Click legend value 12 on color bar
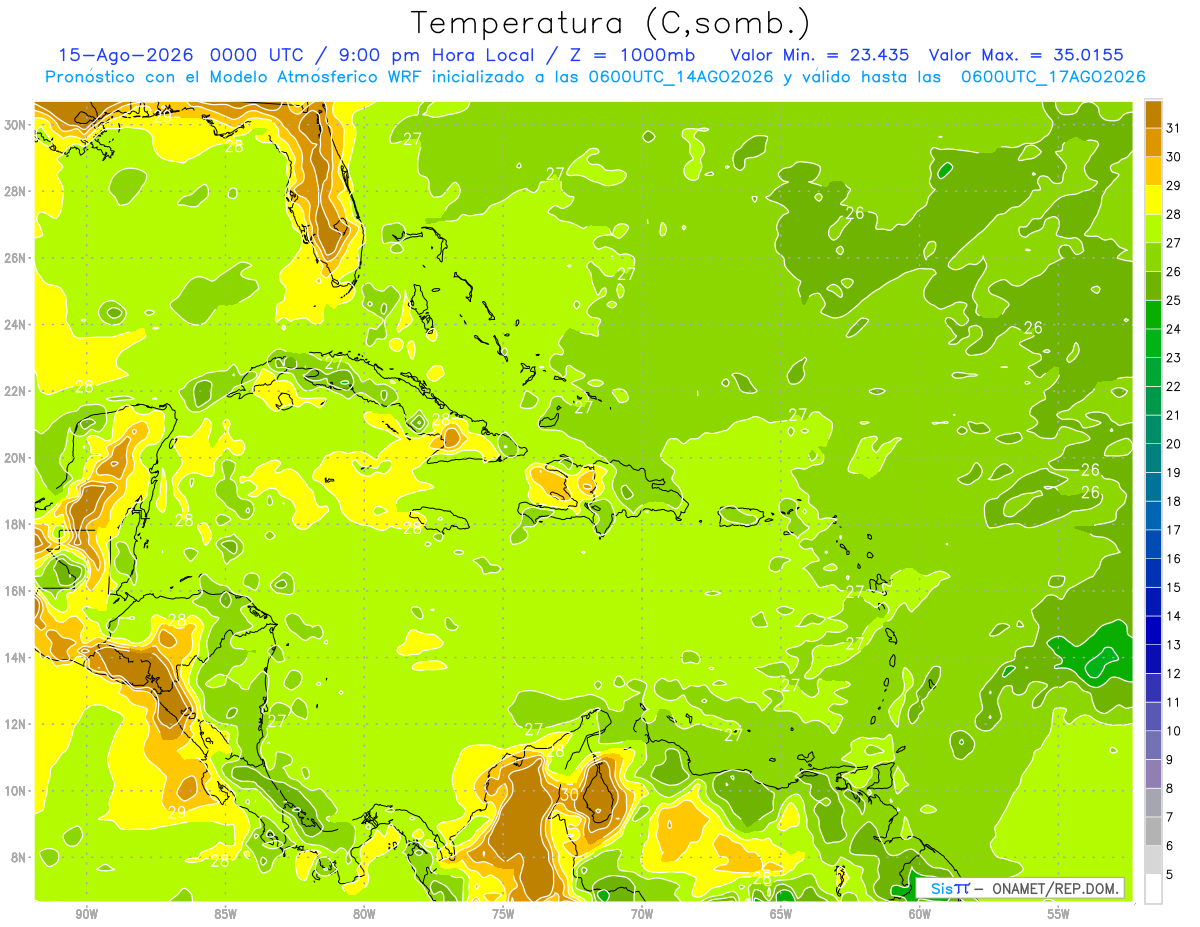Viewport: 1200px width, 927px height. [1174, 674]
